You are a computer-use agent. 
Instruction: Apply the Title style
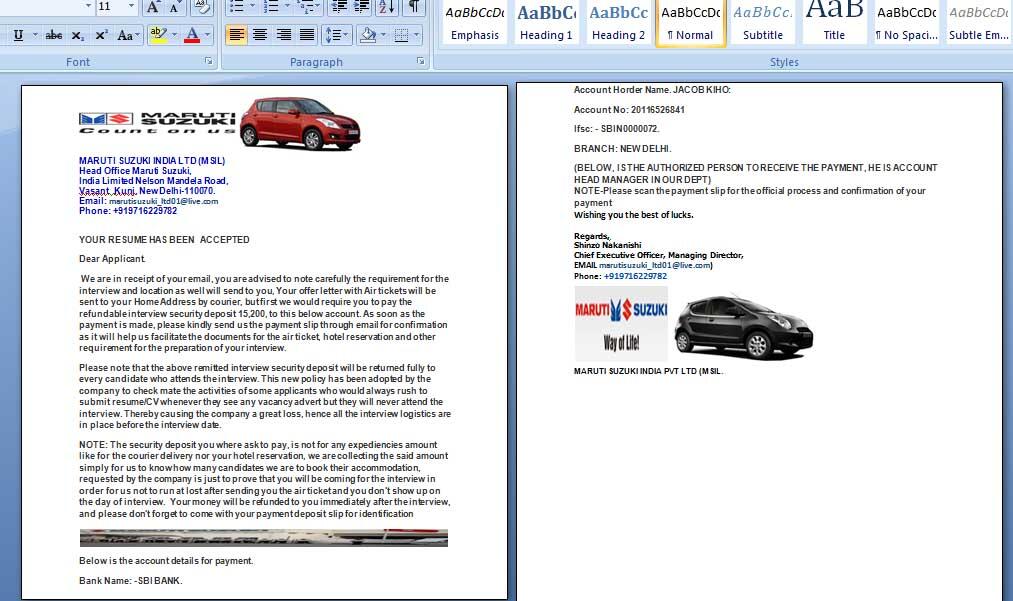tap(834, 23)
